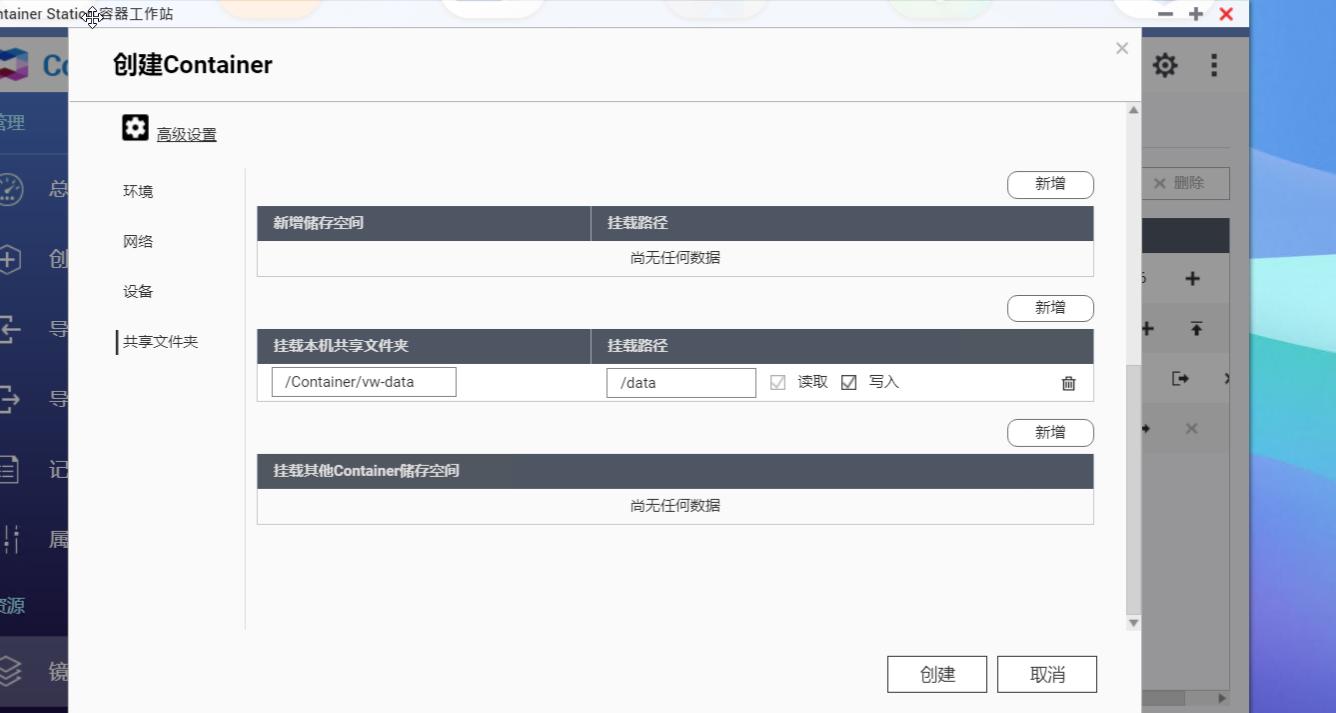Switch to the 网络 network tab
Screen dimensions: 1336x713
[138, 241]
